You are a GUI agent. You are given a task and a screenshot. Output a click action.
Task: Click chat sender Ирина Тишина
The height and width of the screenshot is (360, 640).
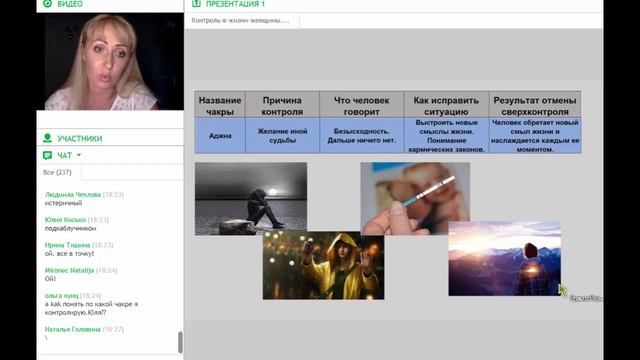(67, 245)
